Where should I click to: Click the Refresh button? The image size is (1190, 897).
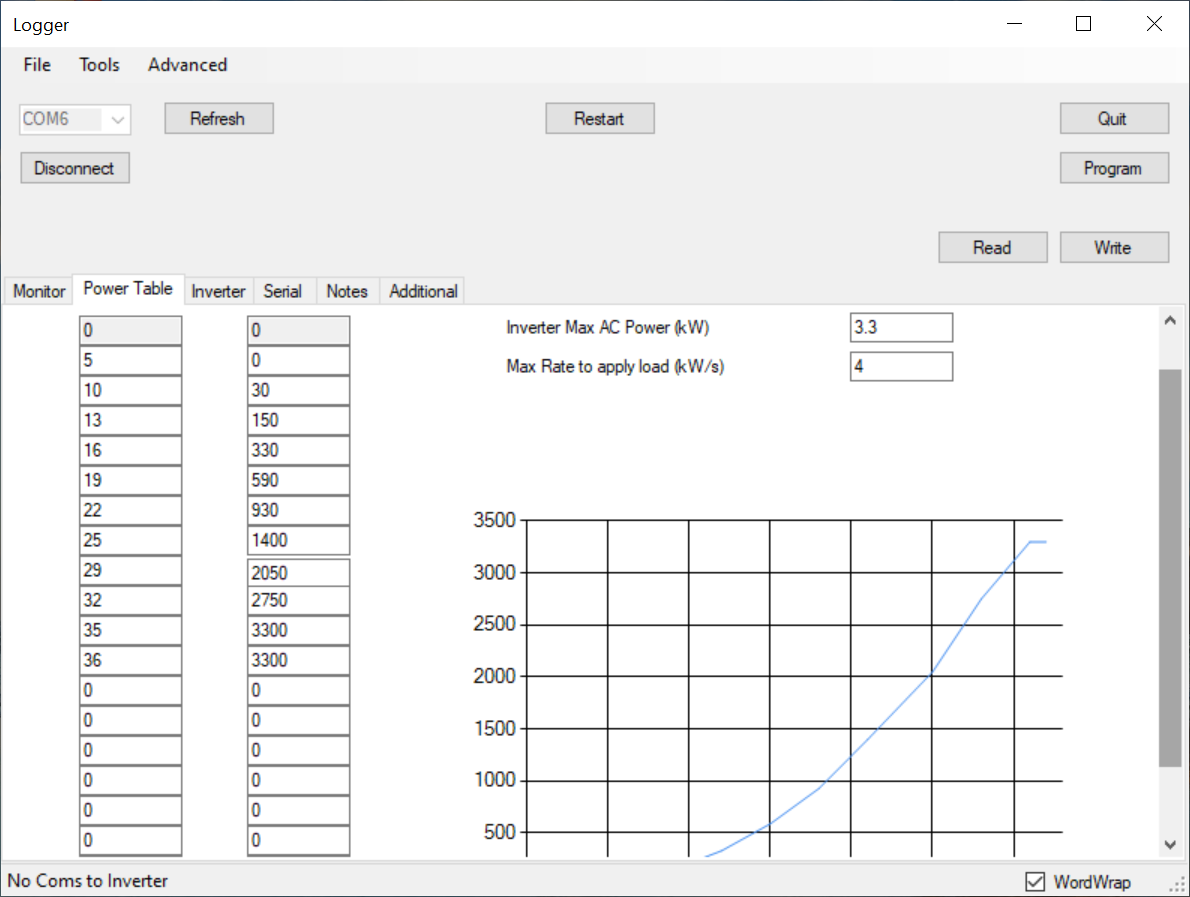tap(218, 119)
